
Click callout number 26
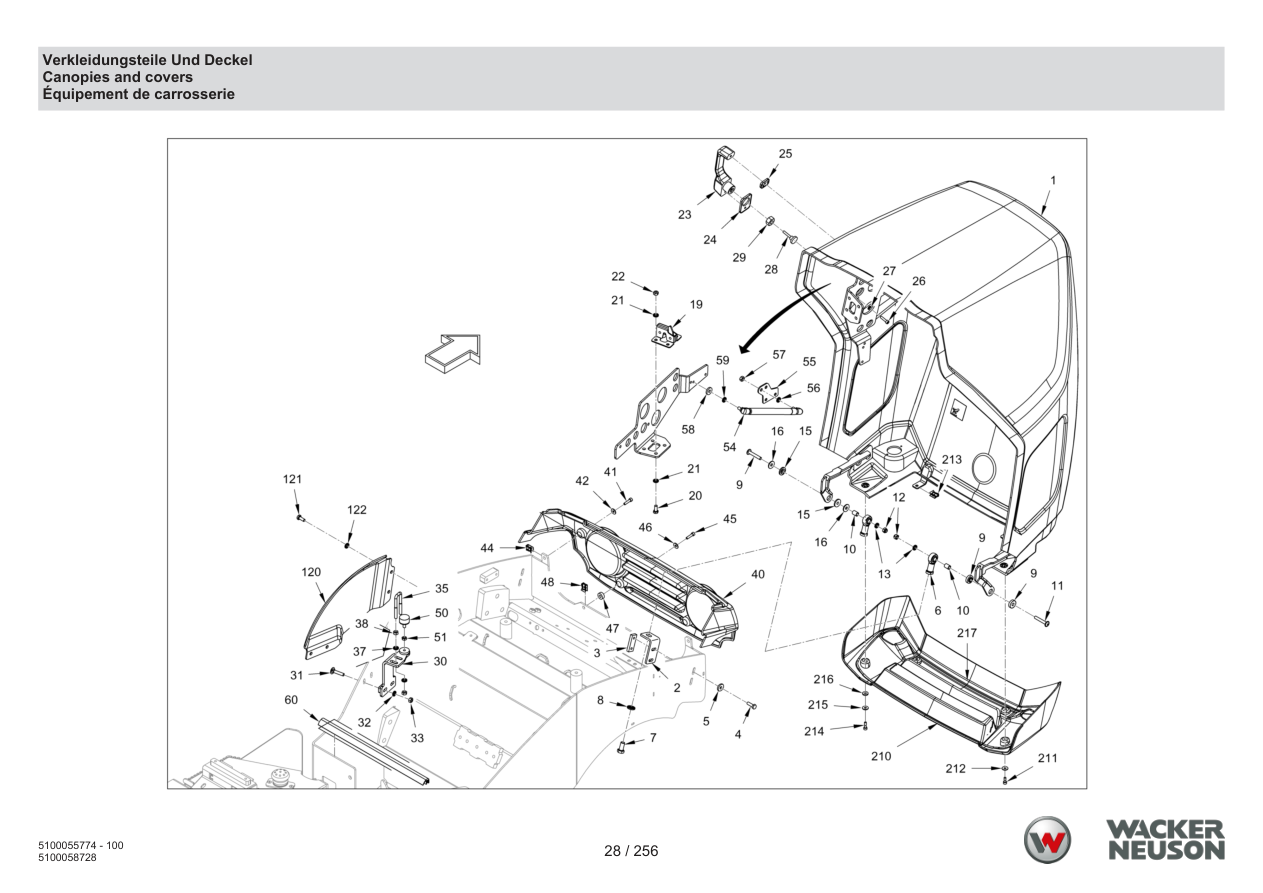point(918,281)
